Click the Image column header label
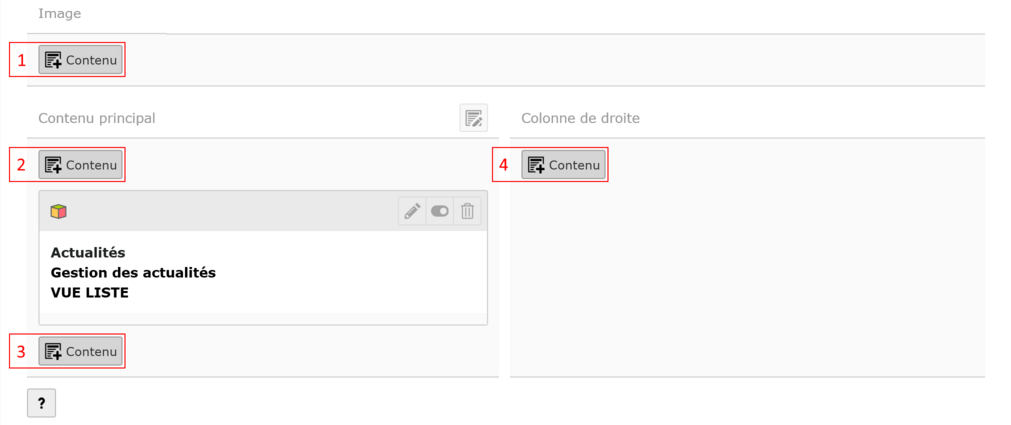The height and width of the screenshot is (425, 1011). point(59,14)
